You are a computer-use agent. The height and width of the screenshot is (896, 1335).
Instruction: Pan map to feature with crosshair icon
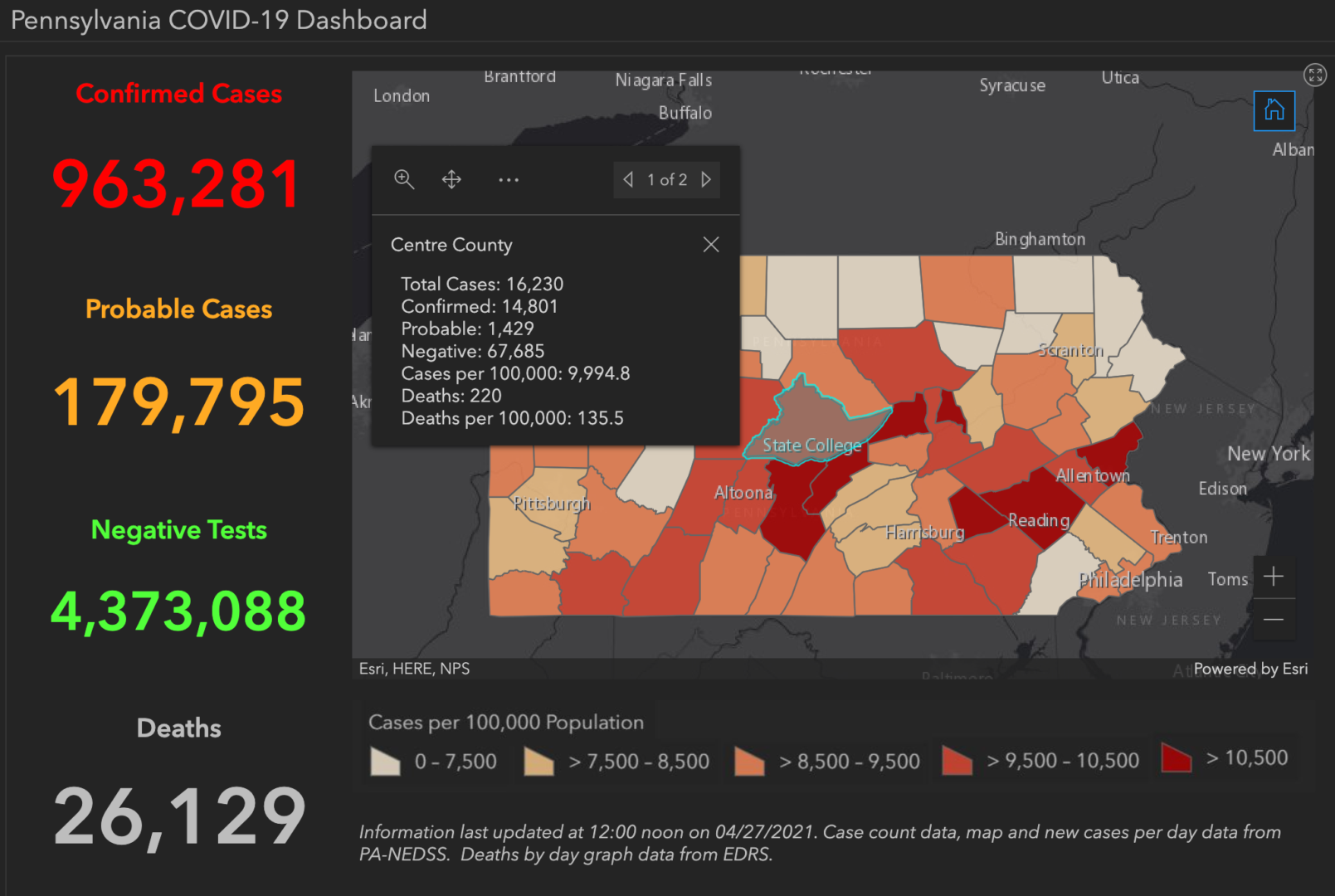[451, 179]
